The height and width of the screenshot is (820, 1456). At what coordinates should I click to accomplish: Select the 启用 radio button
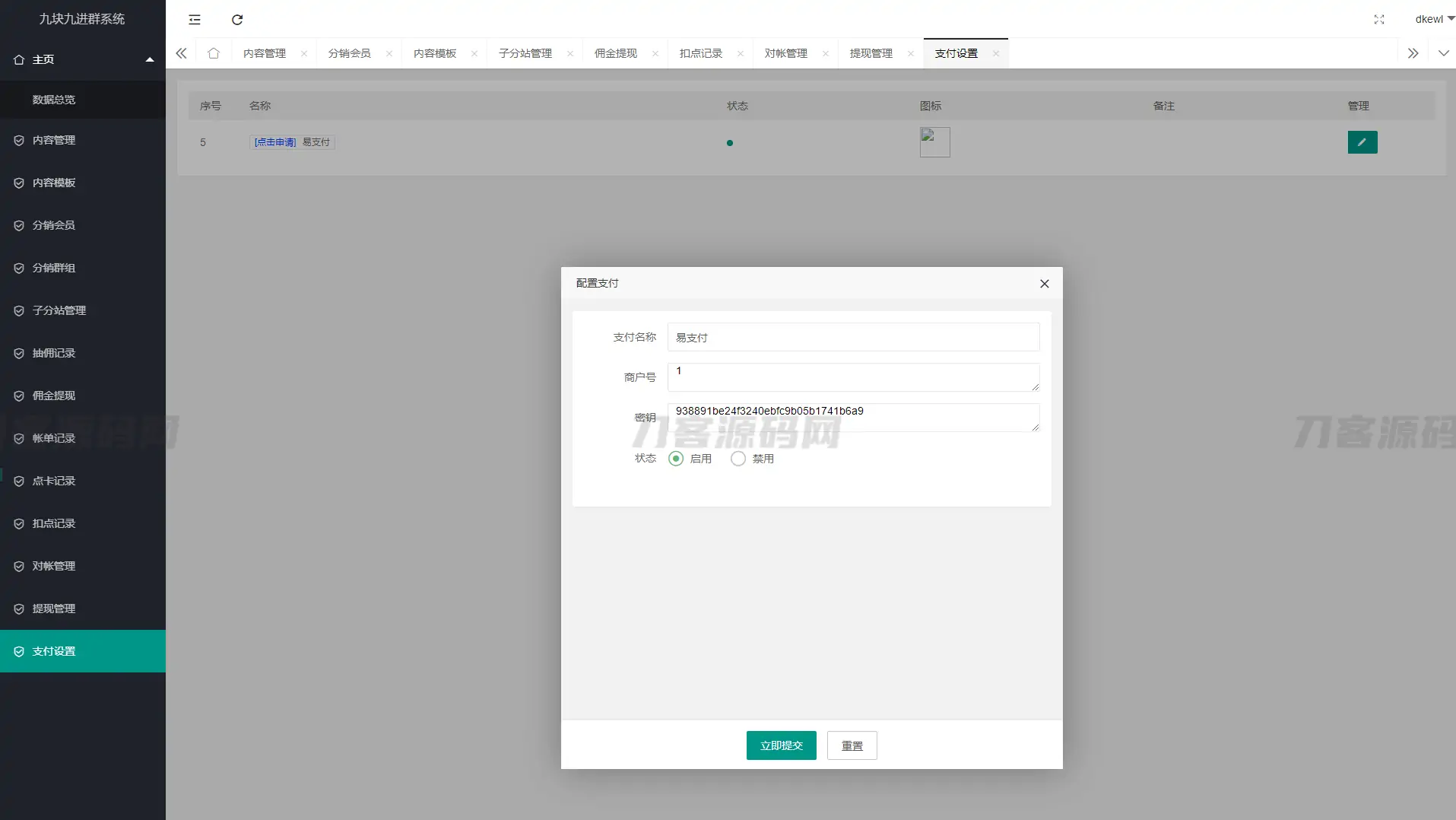pyautogui.click(x=676, y=459)
